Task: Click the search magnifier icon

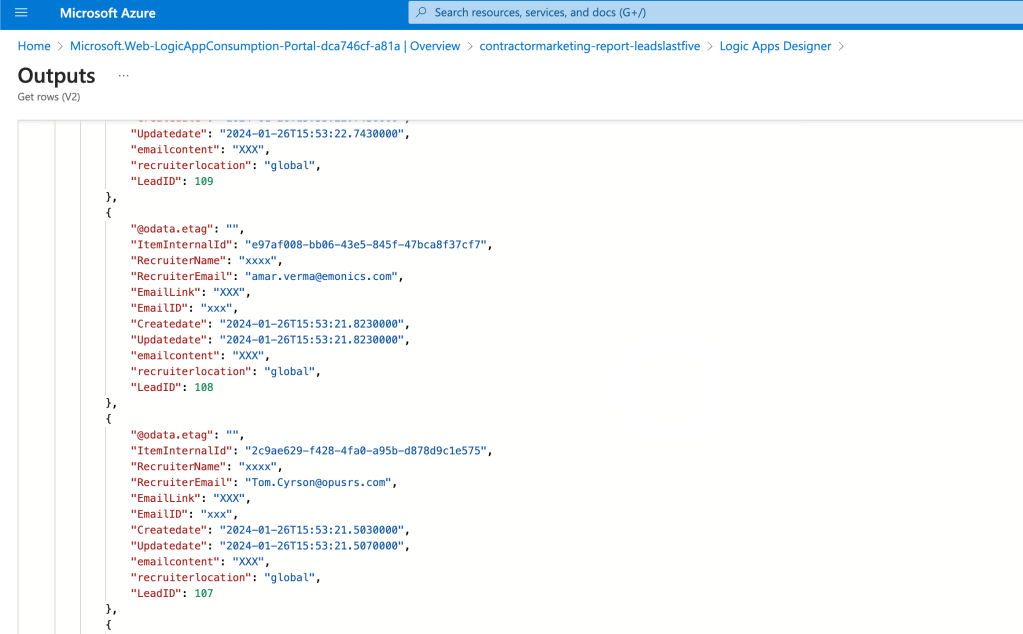Action: pyautogui.click(x=421, y=12)
